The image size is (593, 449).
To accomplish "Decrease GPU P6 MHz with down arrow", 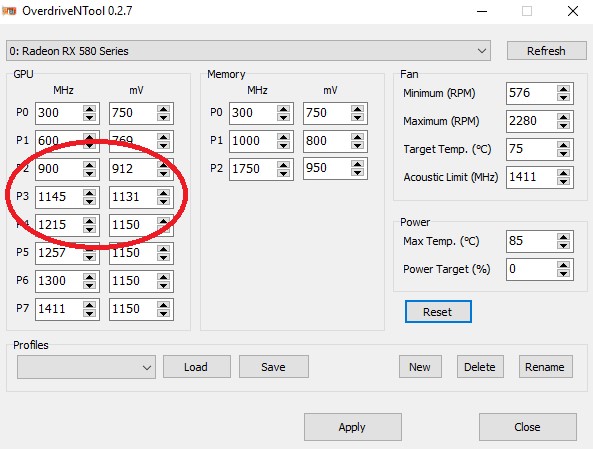I will (x=90, y=285).
